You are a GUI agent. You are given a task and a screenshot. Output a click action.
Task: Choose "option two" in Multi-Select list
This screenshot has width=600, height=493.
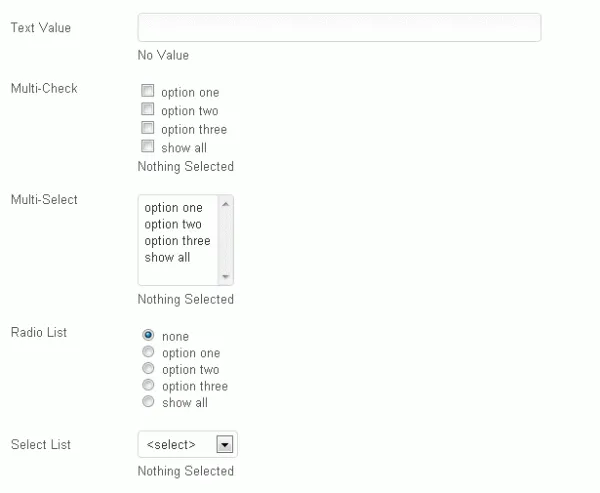(x=173, y=225)
